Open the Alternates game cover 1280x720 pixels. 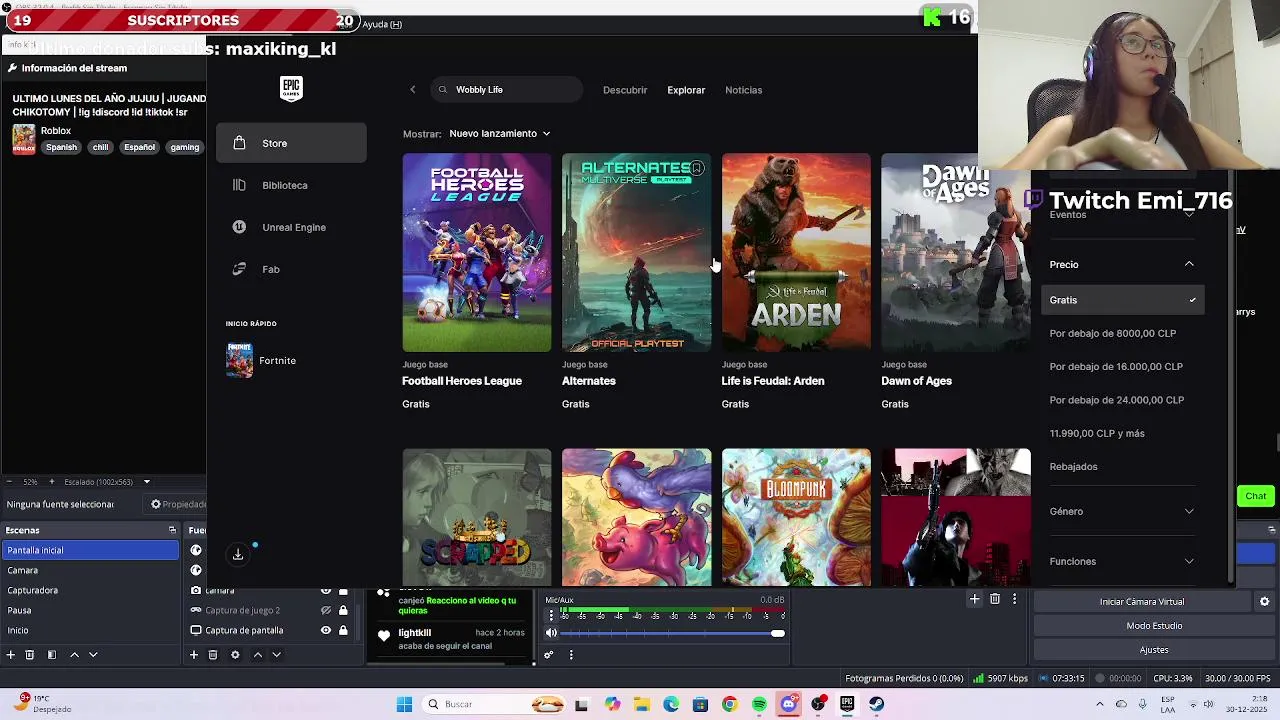coord(636,252)
